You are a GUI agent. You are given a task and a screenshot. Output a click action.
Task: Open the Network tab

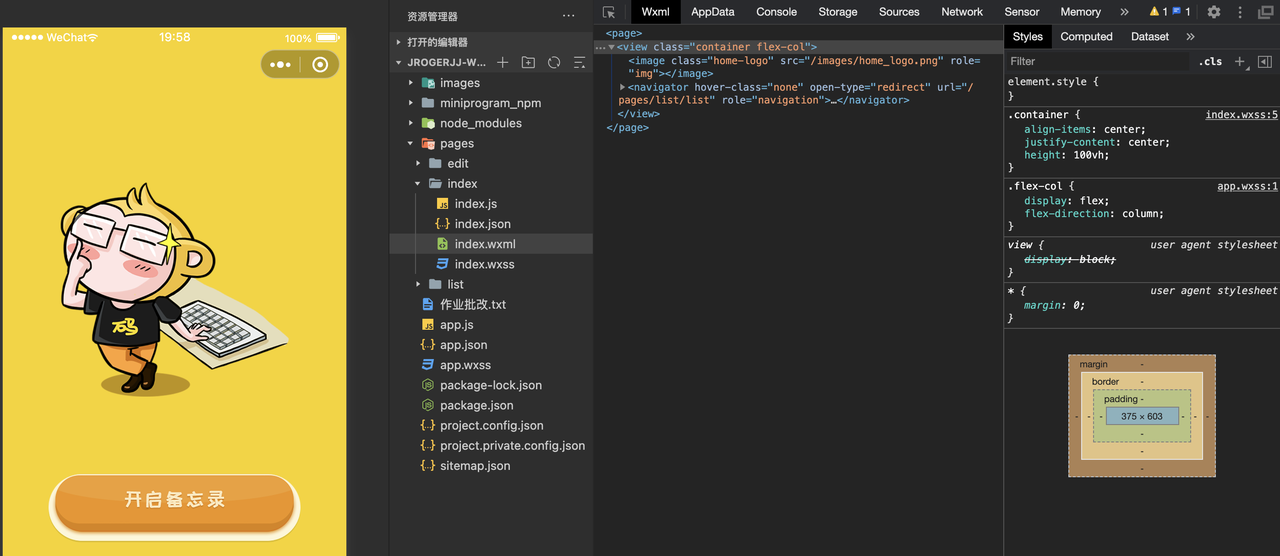tap(962, 12)
